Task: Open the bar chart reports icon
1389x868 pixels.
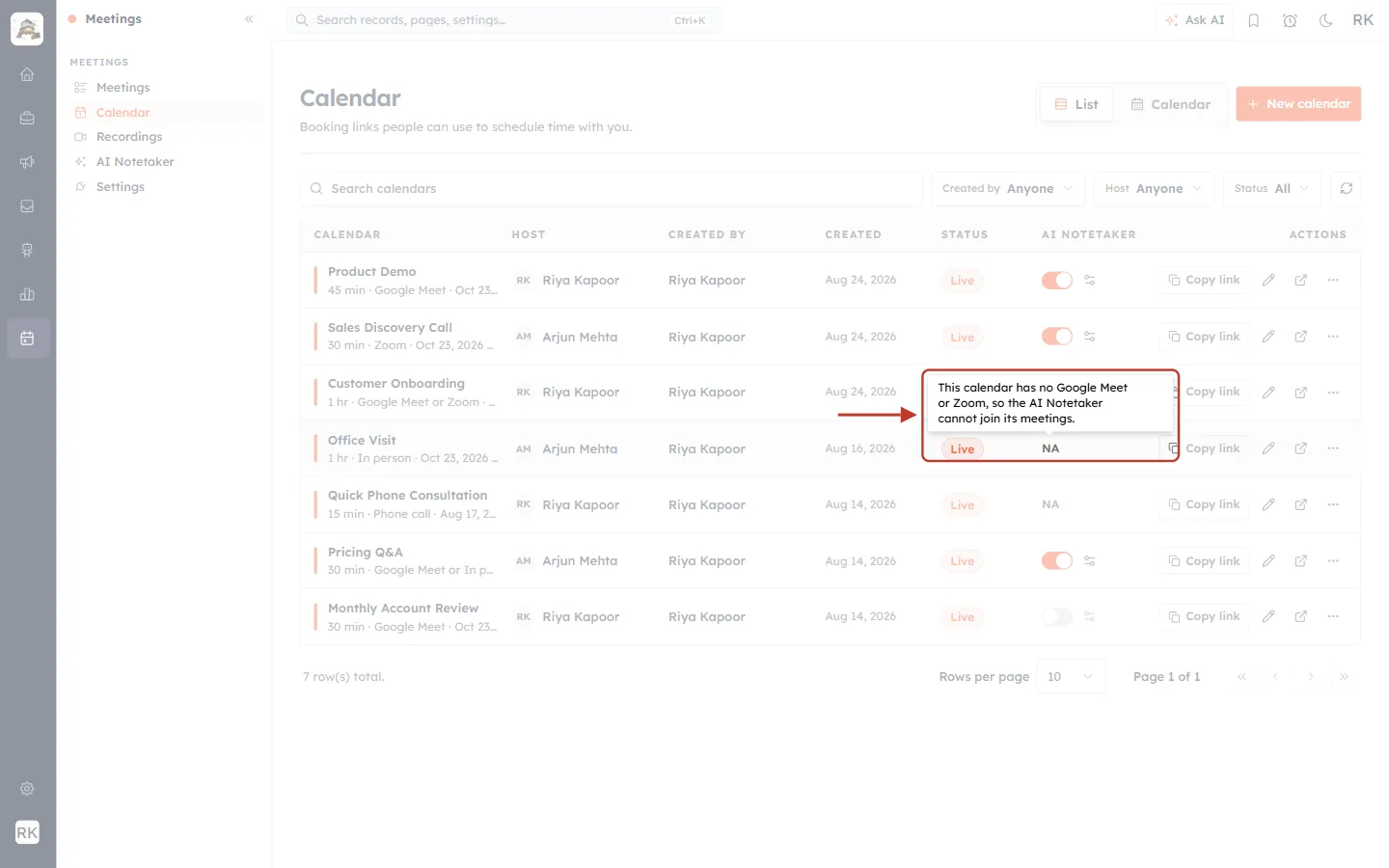Action: pyautogui.click(x=27, y=294)
